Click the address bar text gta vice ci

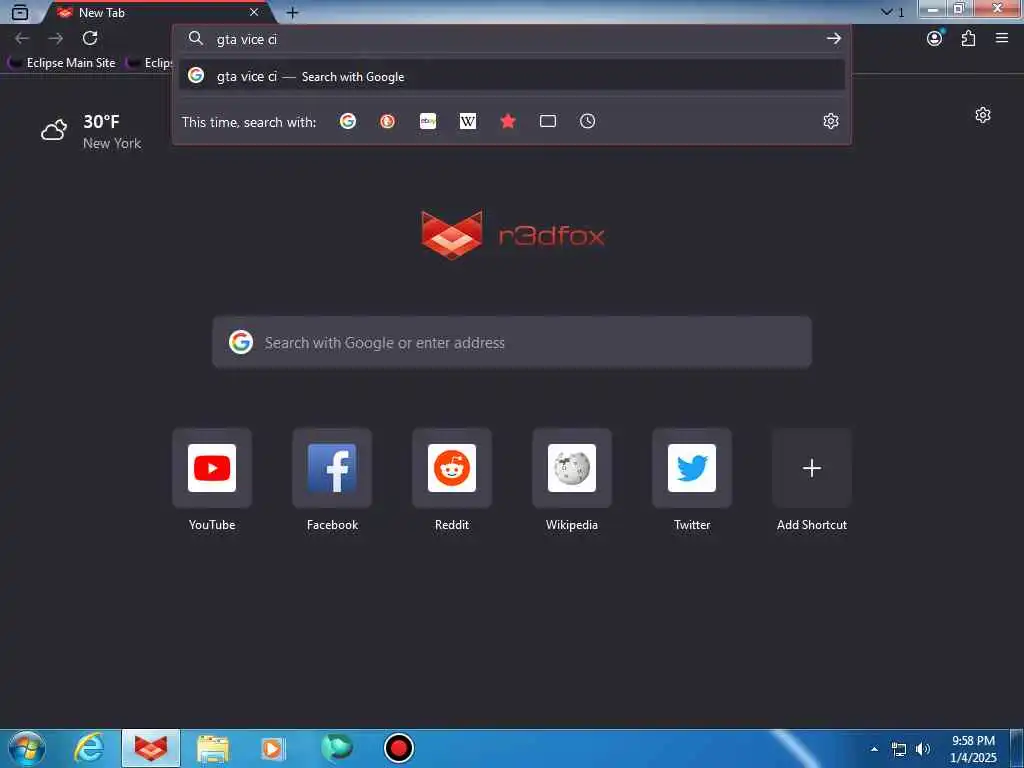pos(247,39)
